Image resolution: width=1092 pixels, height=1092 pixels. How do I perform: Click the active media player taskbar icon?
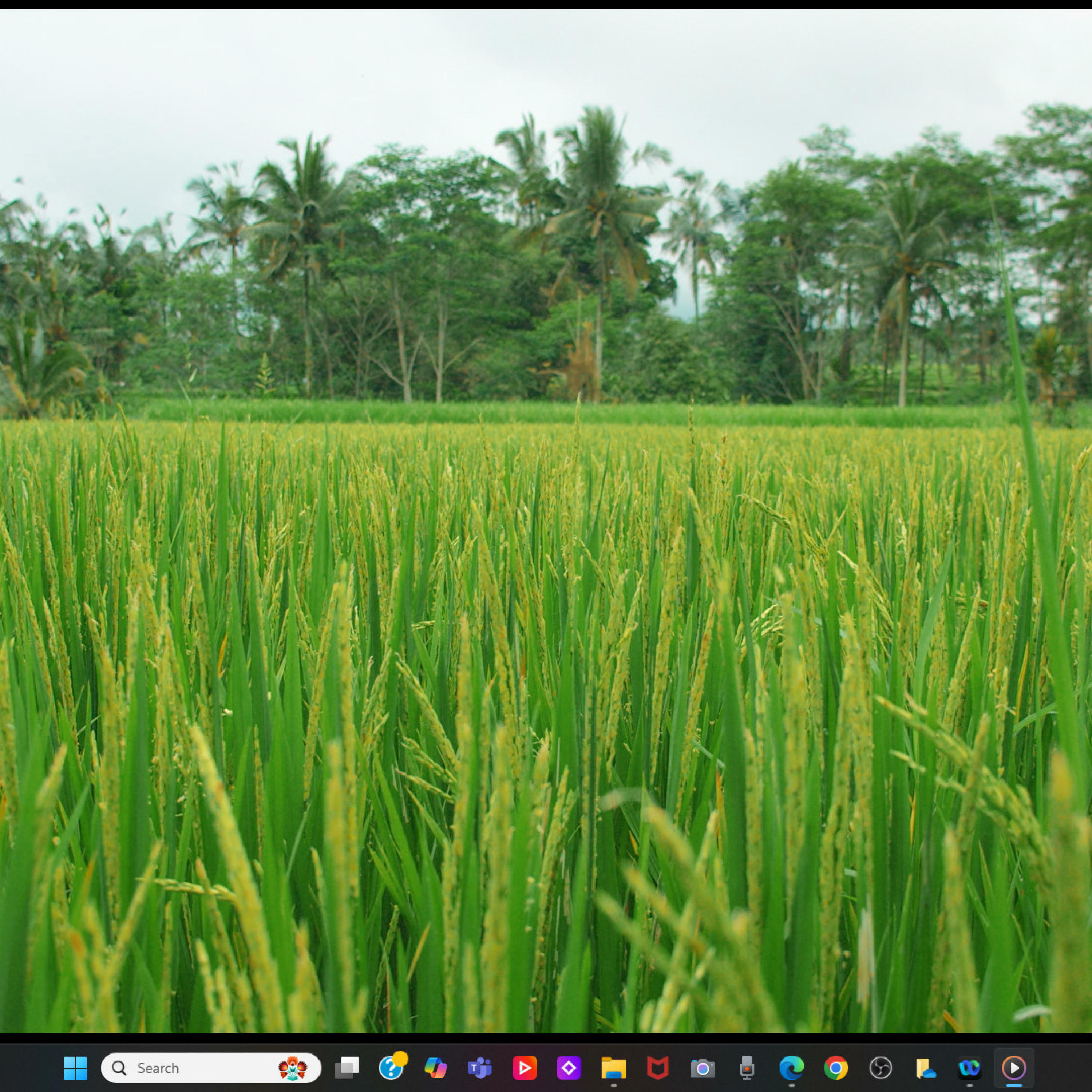pos(1014,1068)
